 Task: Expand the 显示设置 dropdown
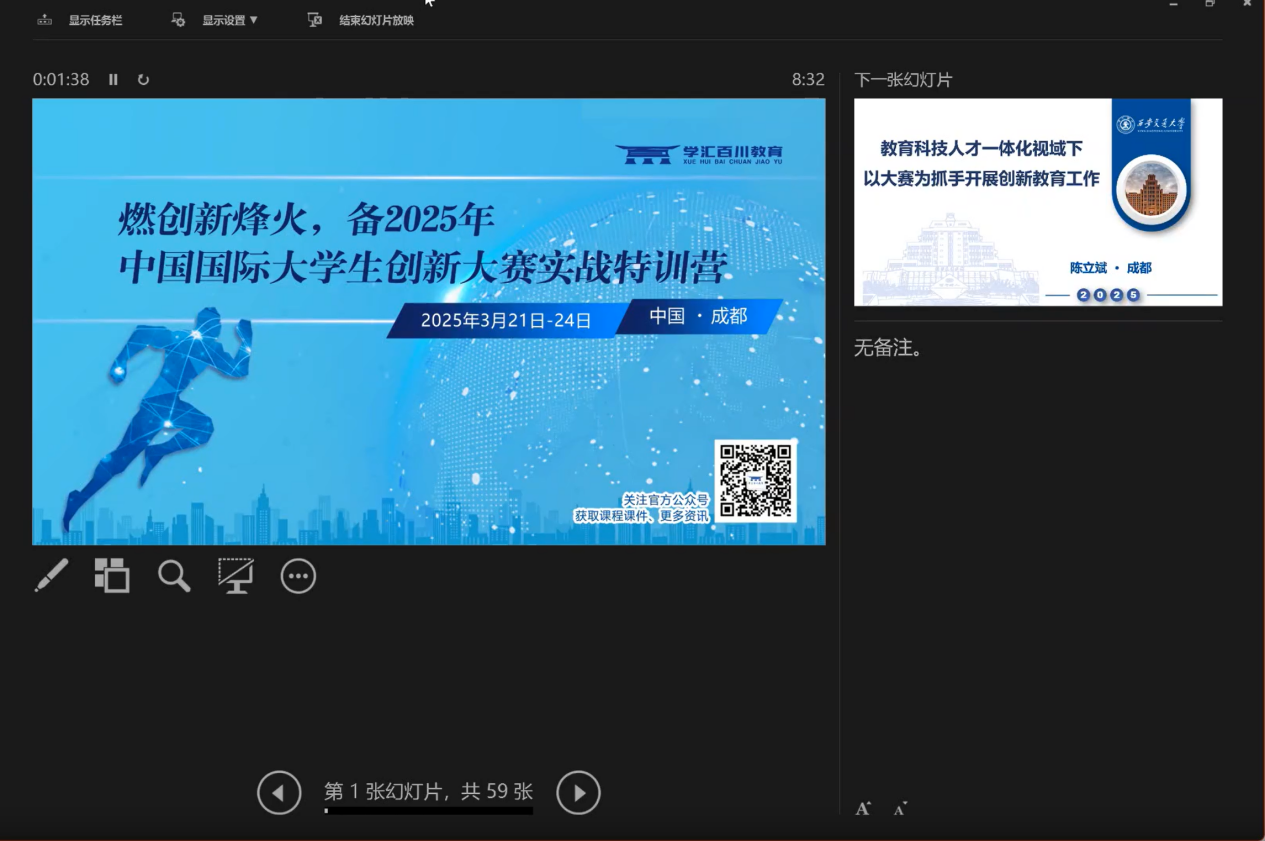[x=218, y=20]
